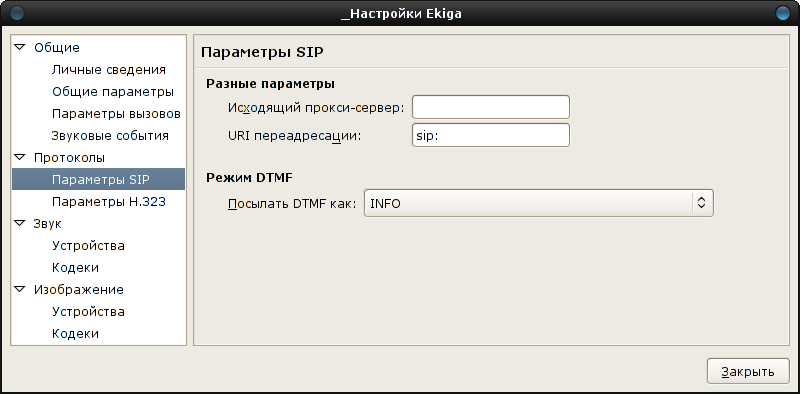The image size is (800, 394).
Task: Collapse the Общие tree section
Action: click(20, 47)
